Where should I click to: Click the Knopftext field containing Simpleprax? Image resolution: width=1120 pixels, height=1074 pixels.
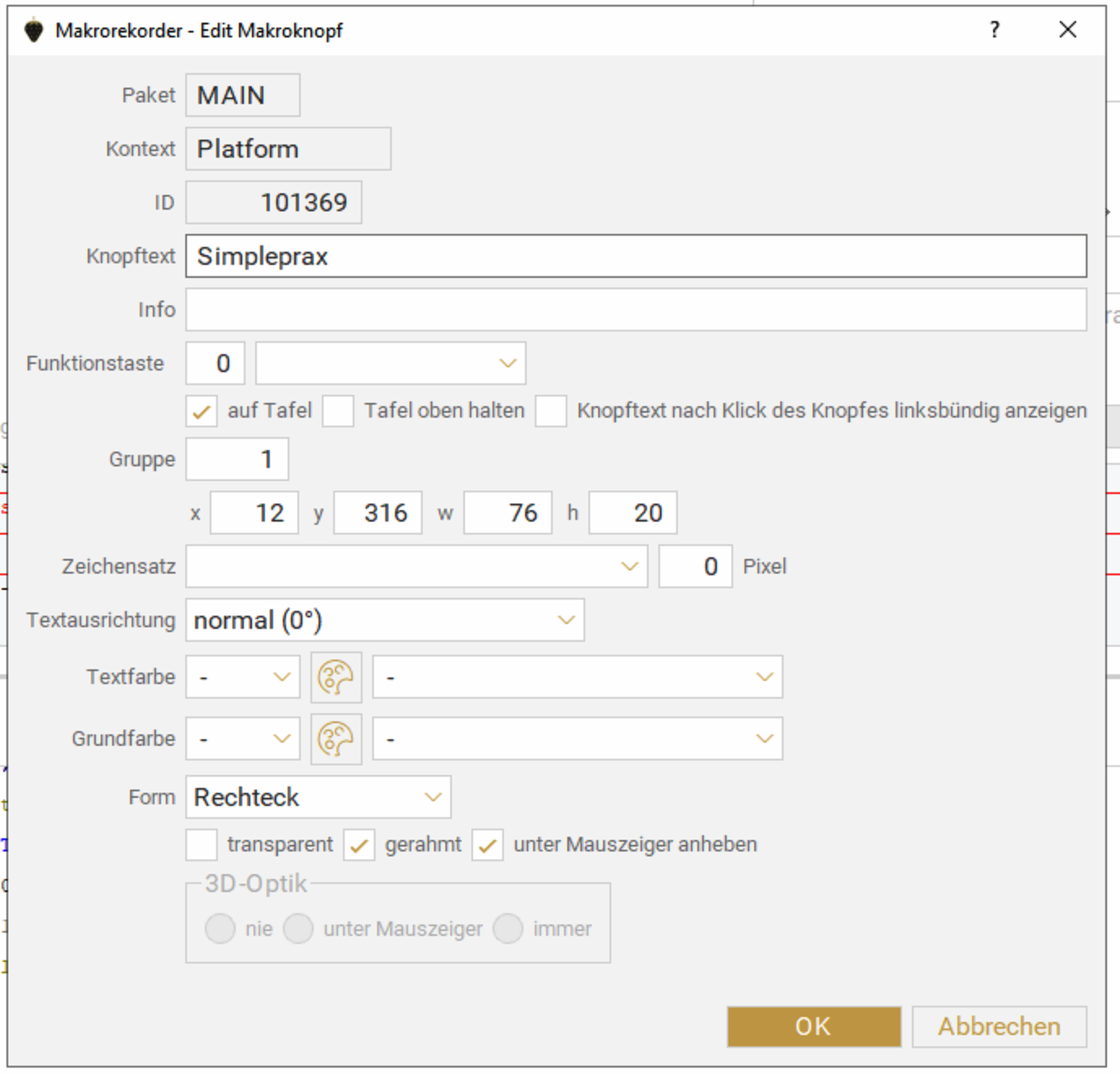636,257
